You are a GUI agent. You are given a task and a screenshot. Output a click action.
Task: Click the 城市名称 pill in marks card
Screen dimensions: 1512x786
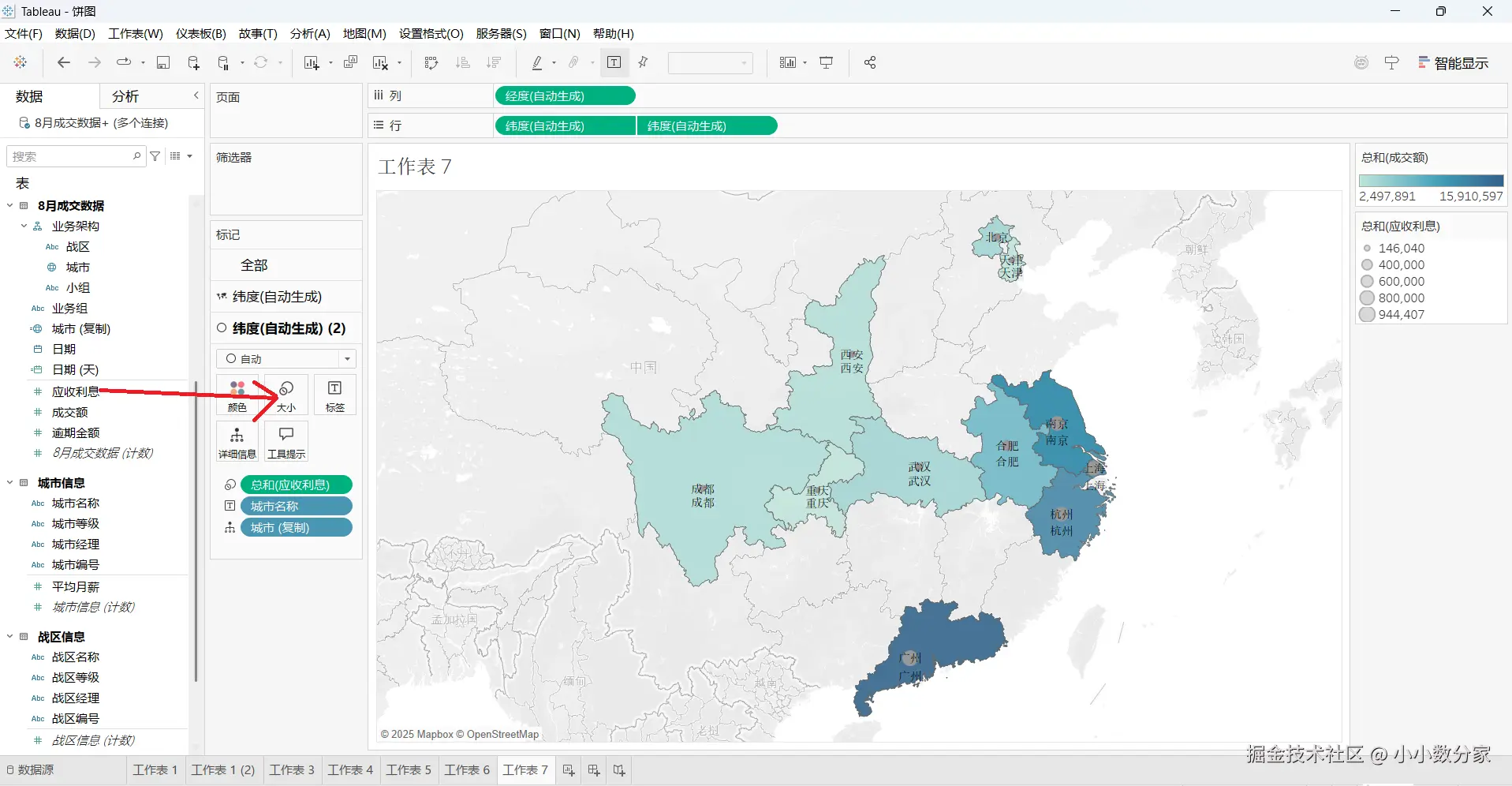[297, 507]
